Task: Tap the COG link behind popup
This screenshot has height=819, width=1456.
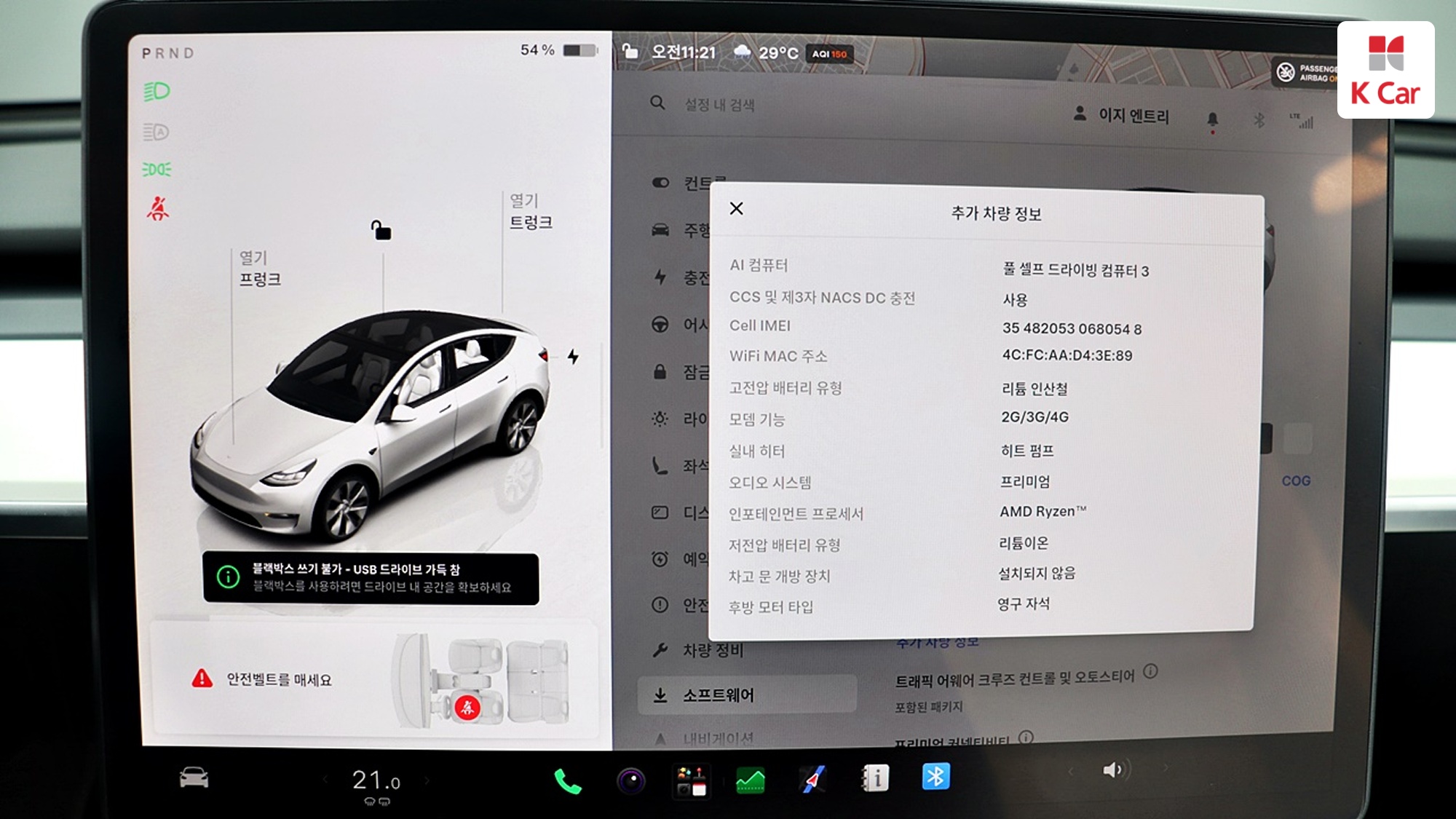Action: point(1296,480)
